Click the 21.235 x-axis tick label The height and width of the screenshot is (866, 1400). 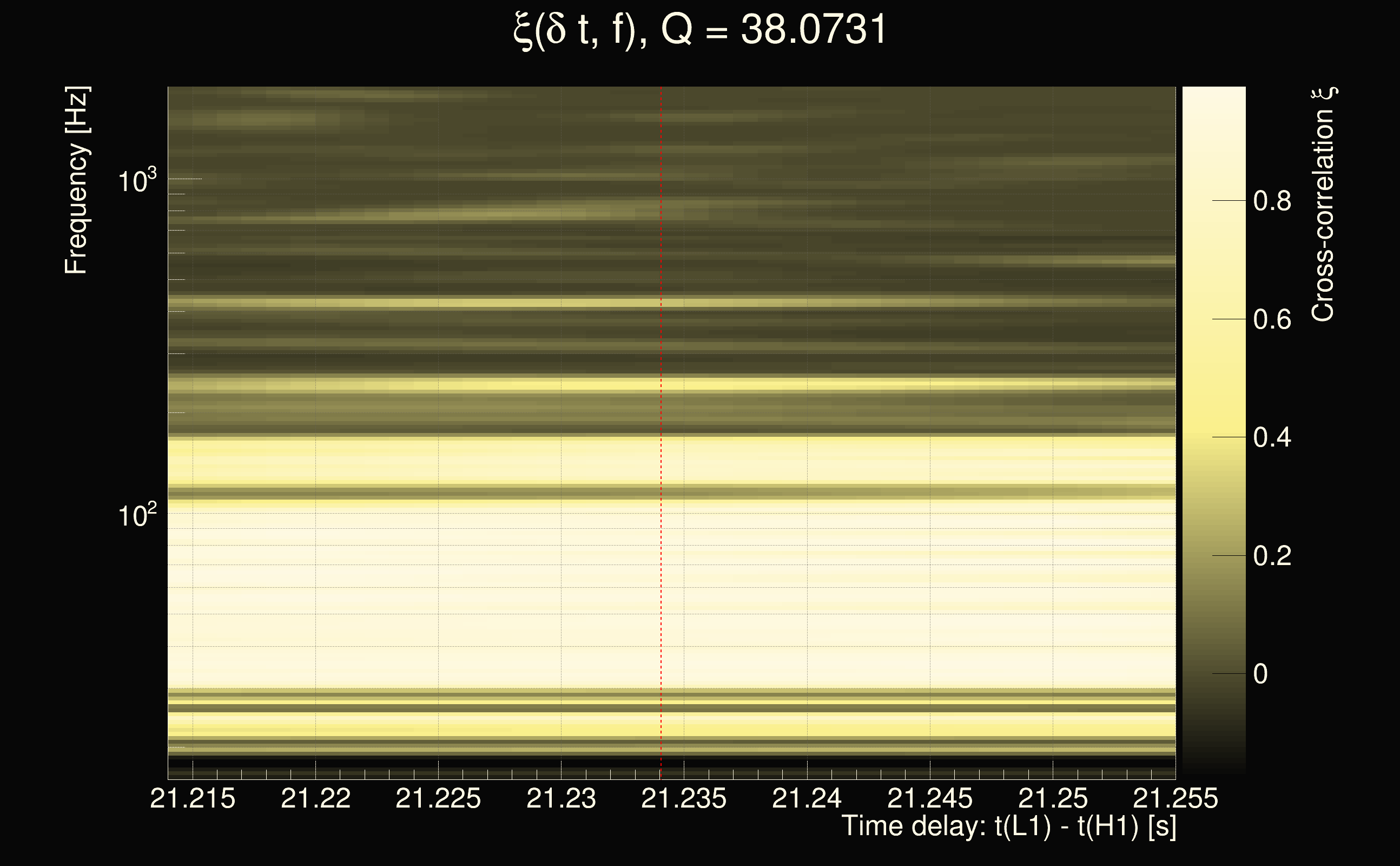tap(683, 798)
